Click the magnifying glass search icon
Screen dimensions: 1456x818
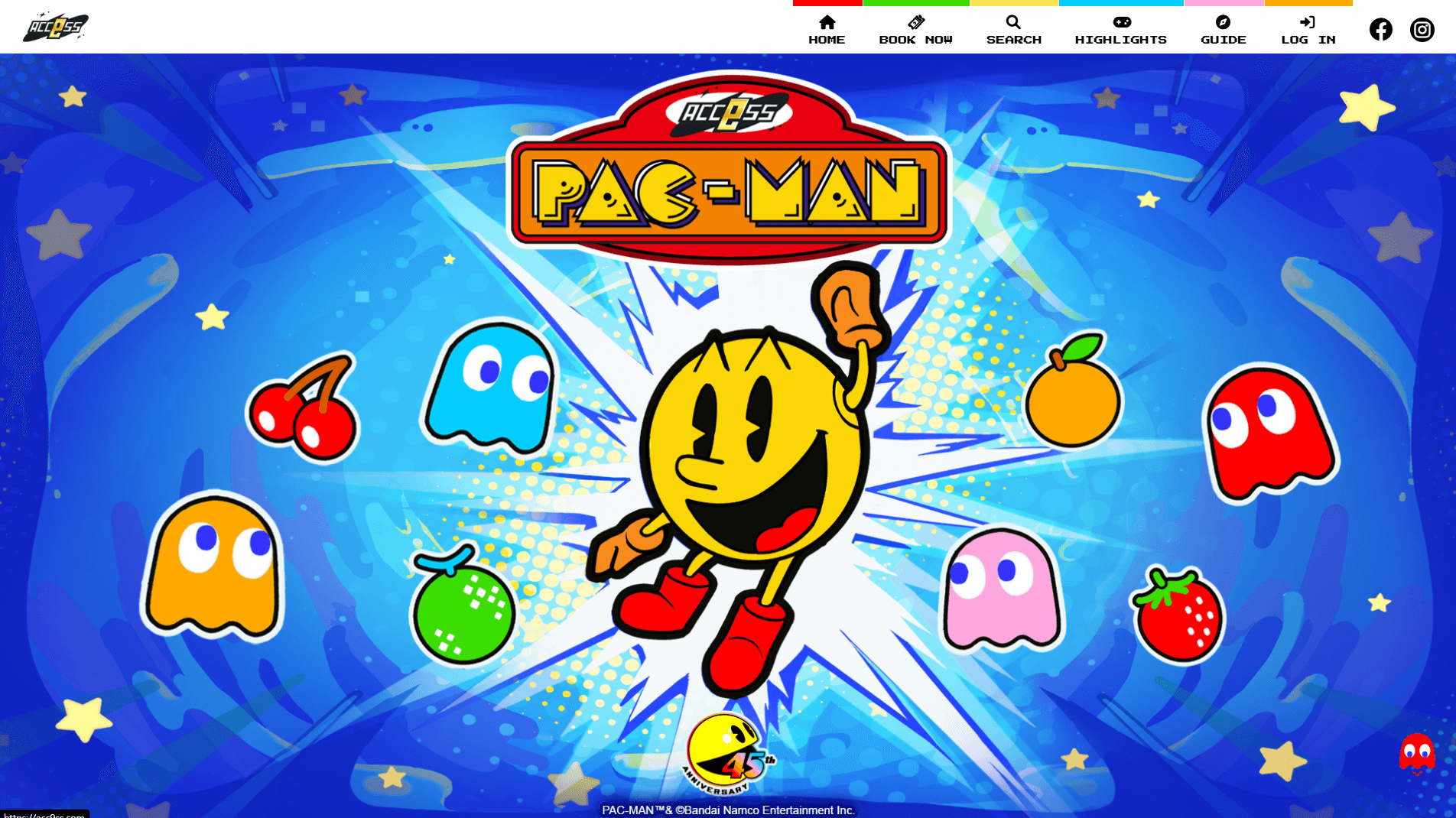1013,22
